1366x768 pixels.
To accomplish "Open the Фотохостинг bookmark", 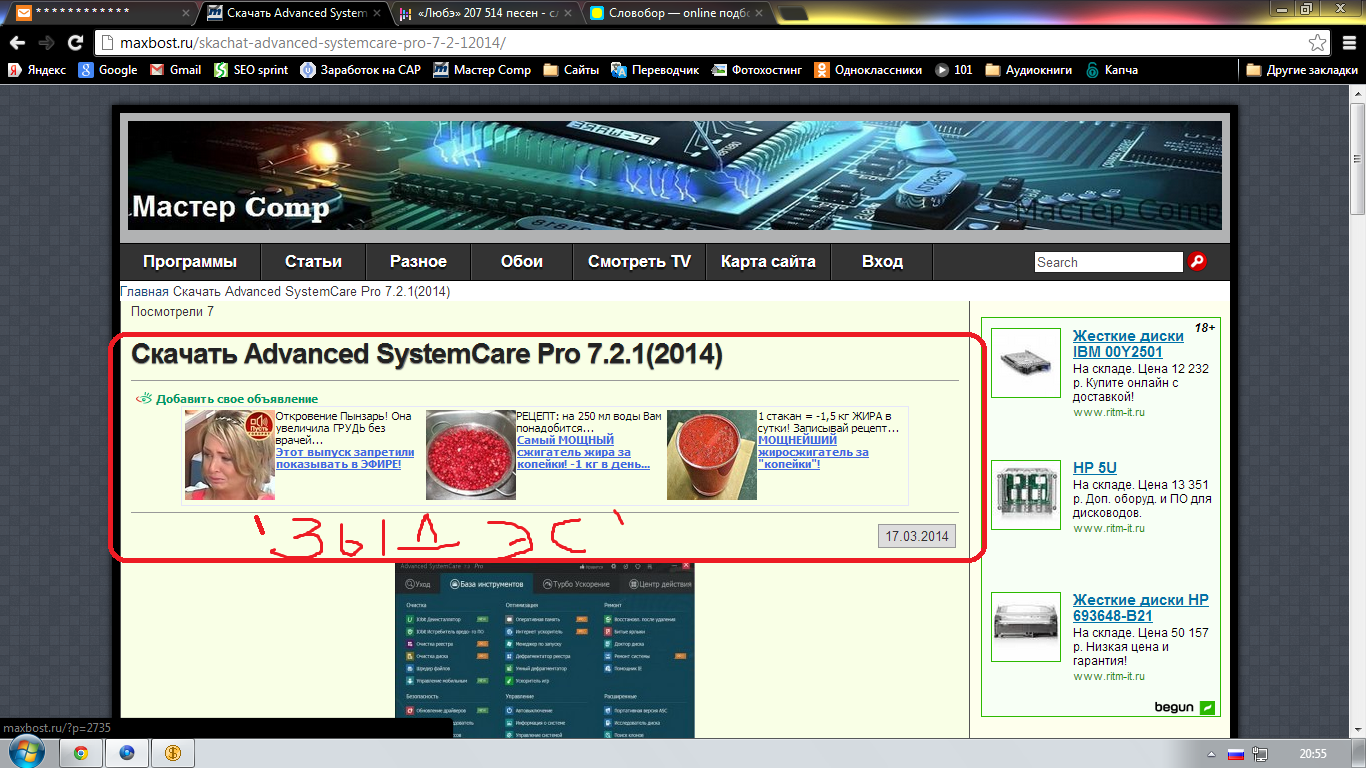I will [x=757, y=70].
